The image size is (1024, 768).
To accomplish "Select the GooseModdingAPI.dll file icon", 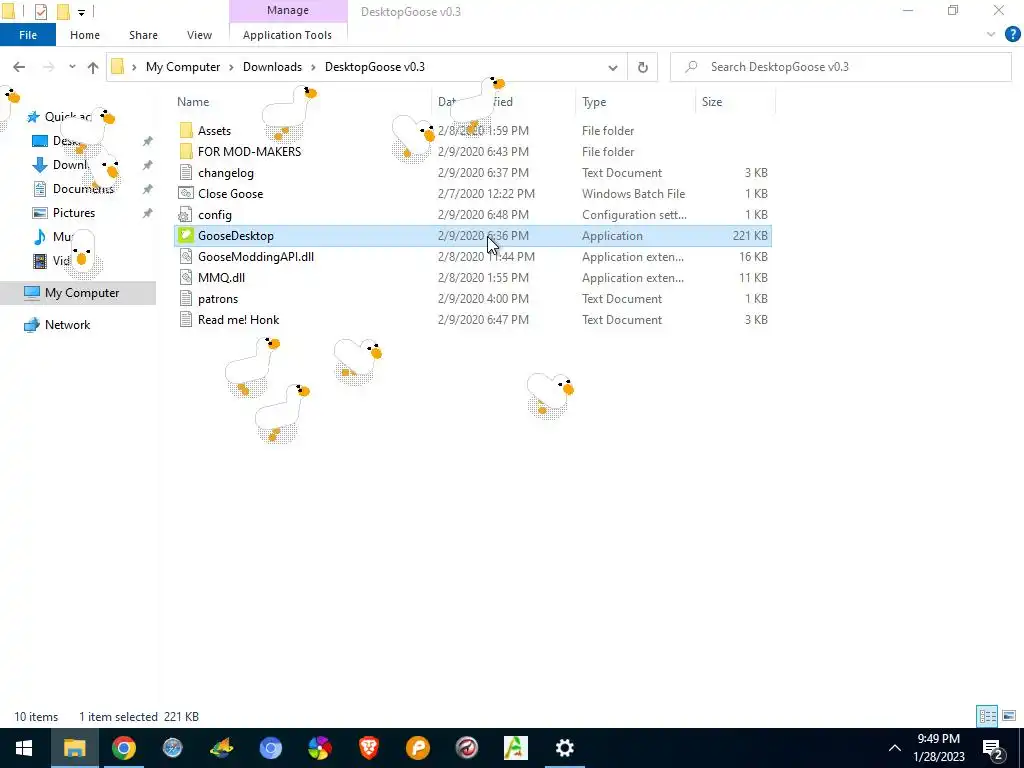I will (186, 257).
